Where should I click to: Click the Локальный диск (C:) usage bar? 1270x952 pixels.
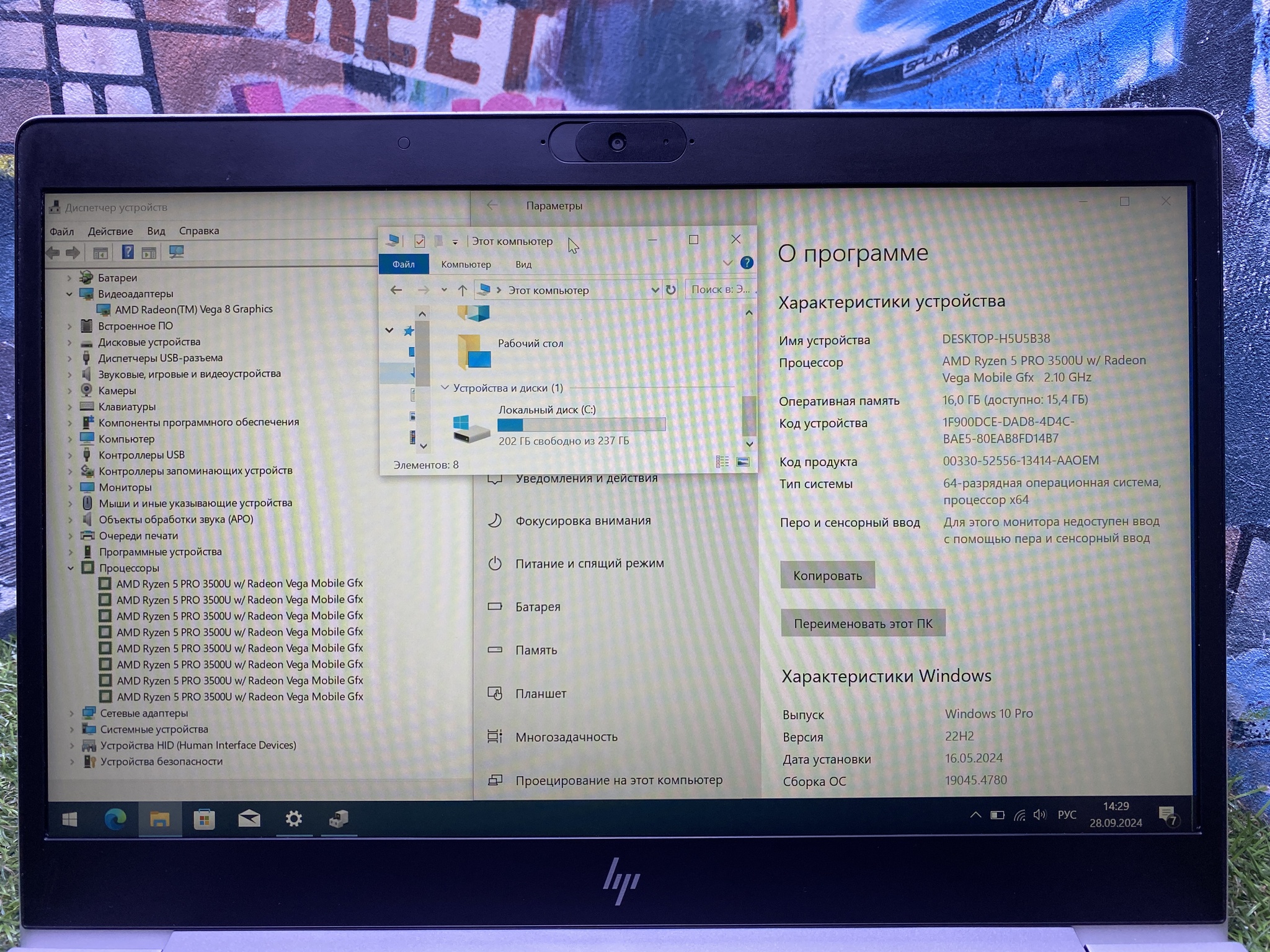coord(581,425)
